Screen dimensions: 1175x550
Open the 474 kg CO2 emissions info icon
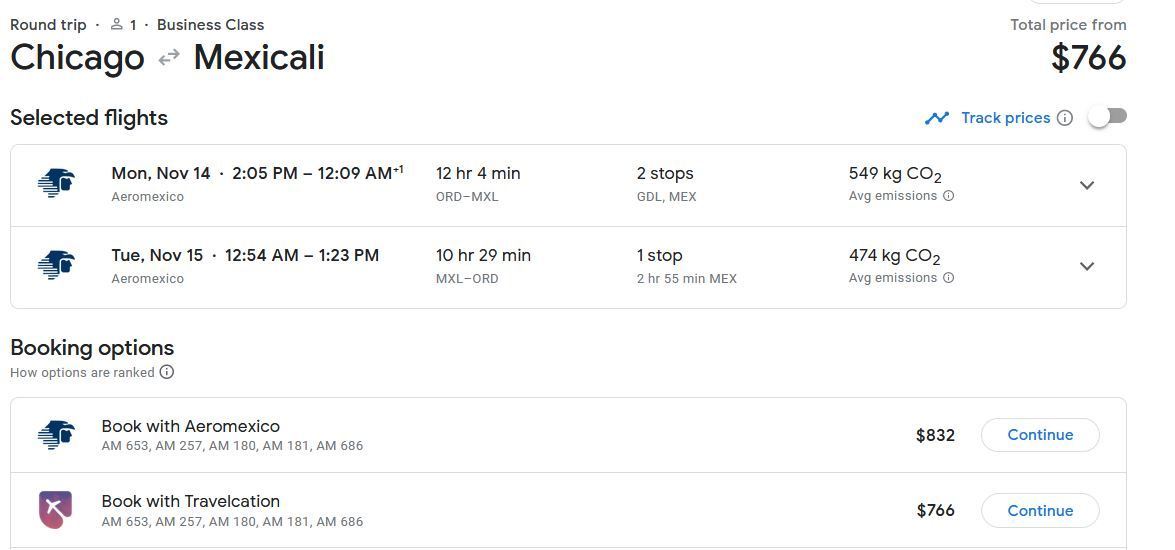pos(948,278)
